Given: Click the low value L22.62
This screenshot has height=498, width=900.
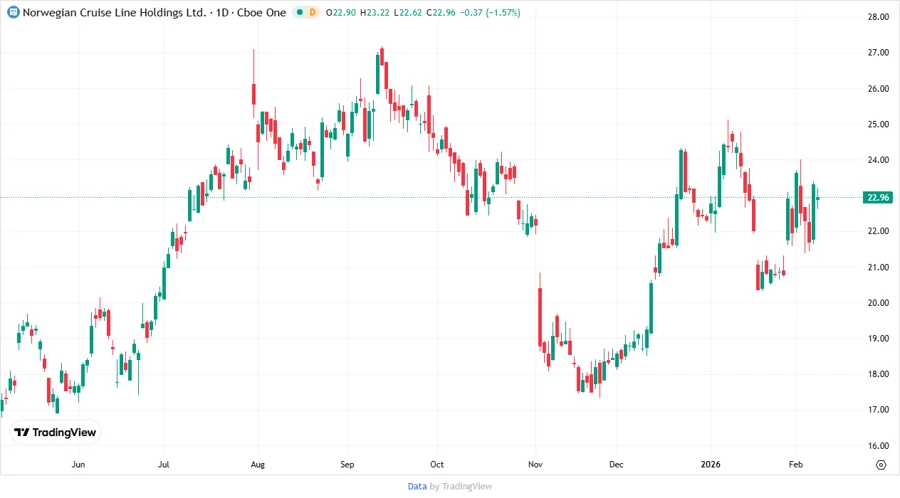Looking at the screenshot, I should pos(408,12).
